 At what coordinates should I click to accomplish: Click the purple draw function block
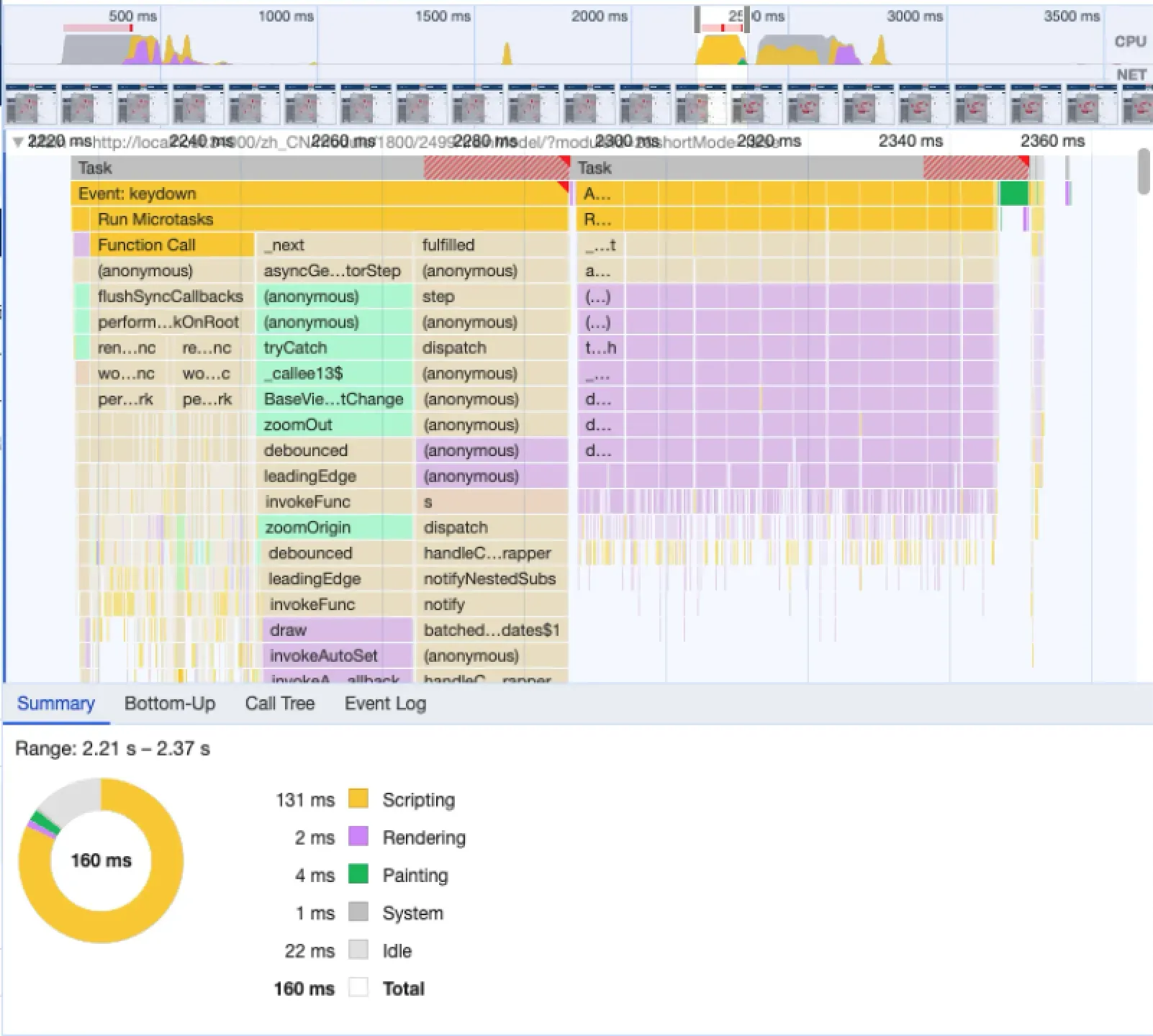(337, 630)
